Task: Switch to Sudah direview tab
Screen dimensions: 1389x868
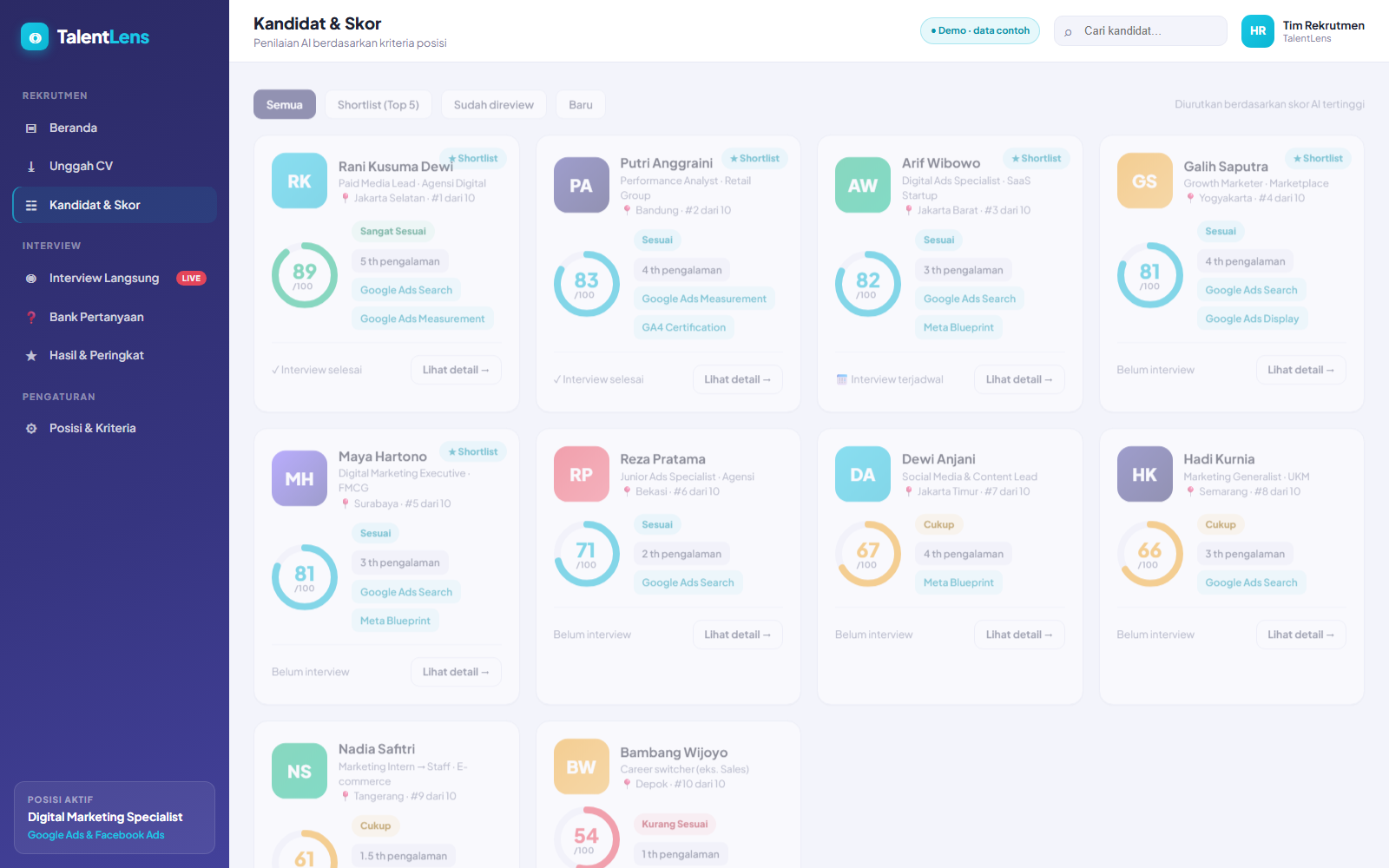Action: (x=493, y=104)
